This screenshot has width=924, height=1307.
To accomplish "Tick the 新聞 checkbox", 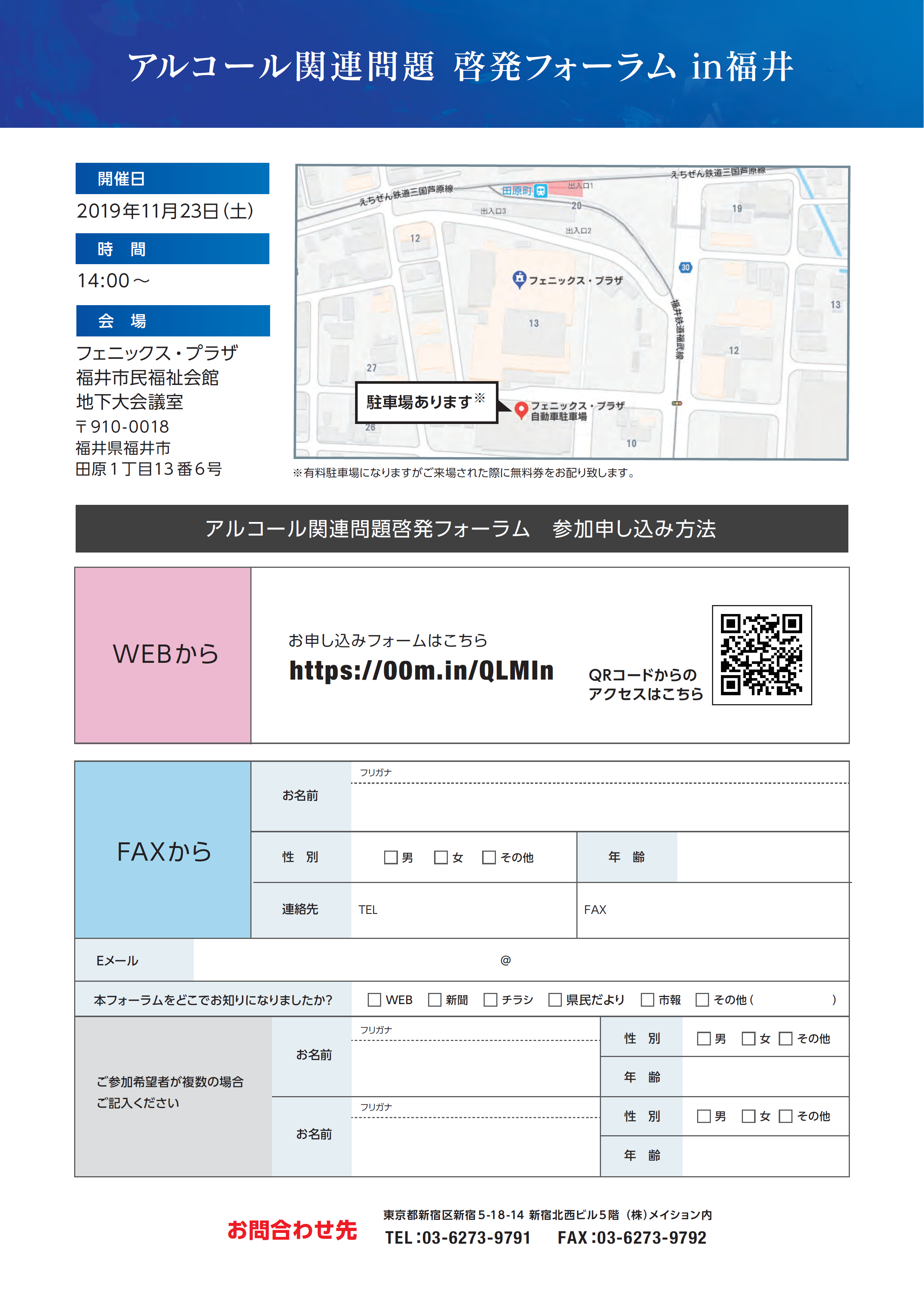I will (434, 1000).
